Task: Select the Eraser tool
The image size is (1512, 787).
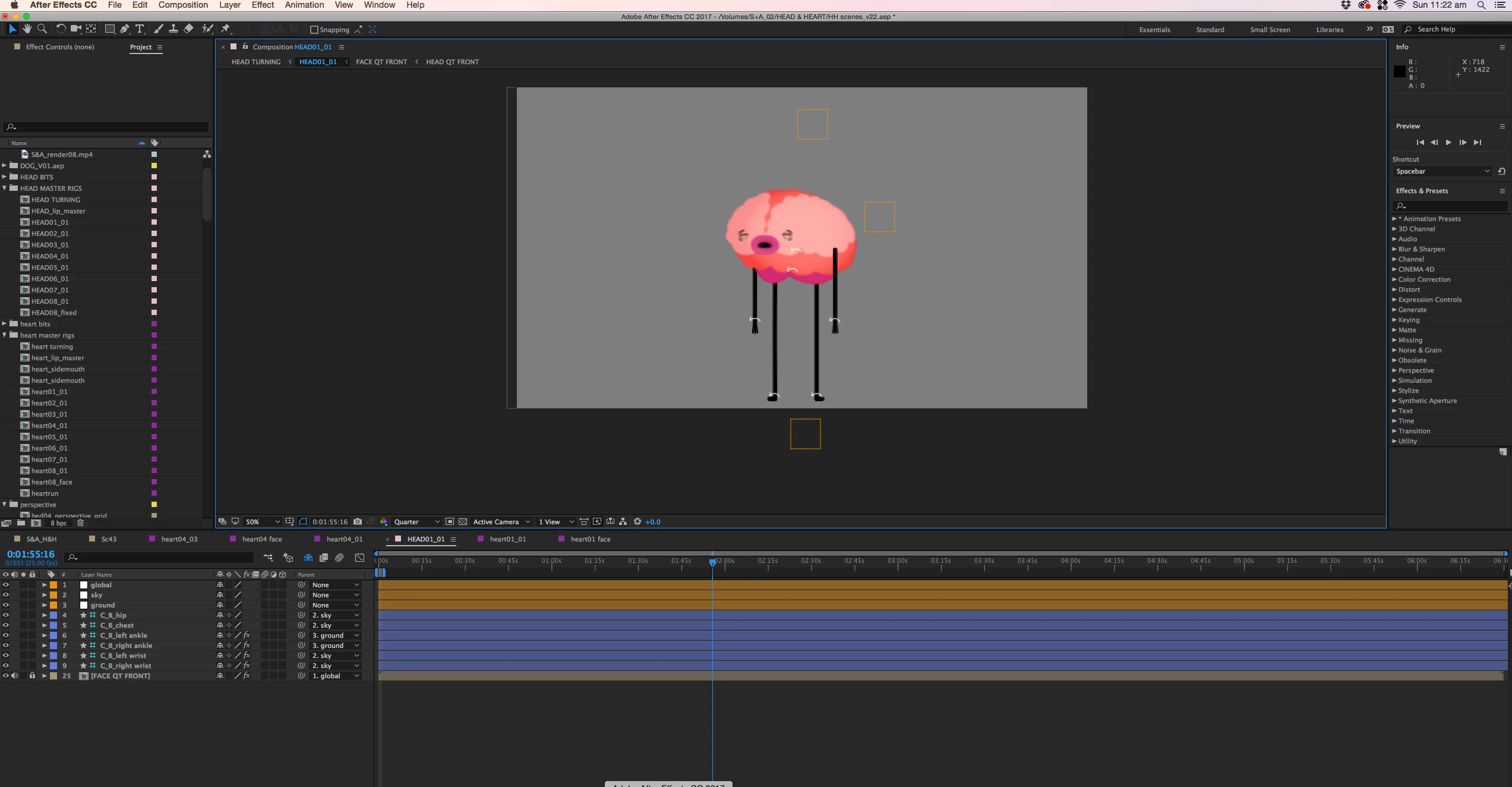Action: click(x=188, y=29)
